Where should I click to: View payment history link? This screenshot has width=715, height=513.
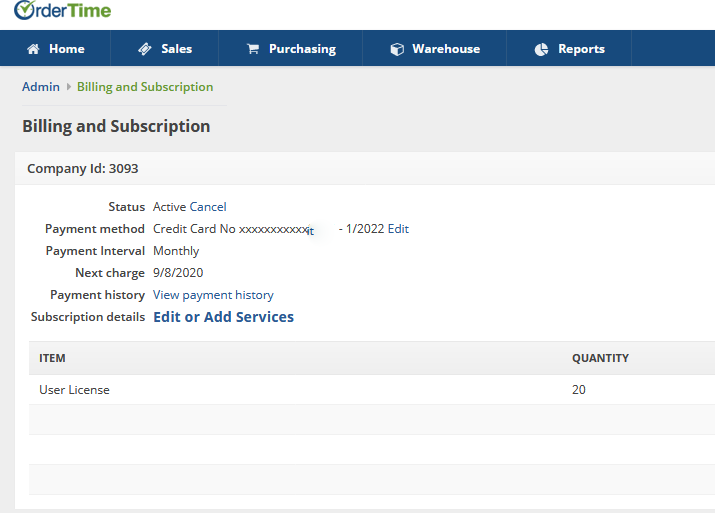[213, 295]
